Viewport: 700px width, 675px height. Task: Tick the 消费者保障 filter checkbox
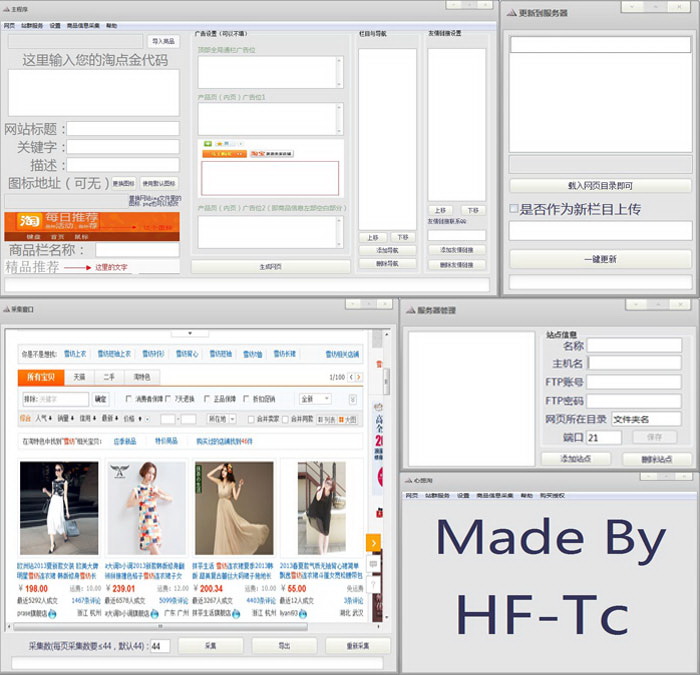tap(128, 398)
